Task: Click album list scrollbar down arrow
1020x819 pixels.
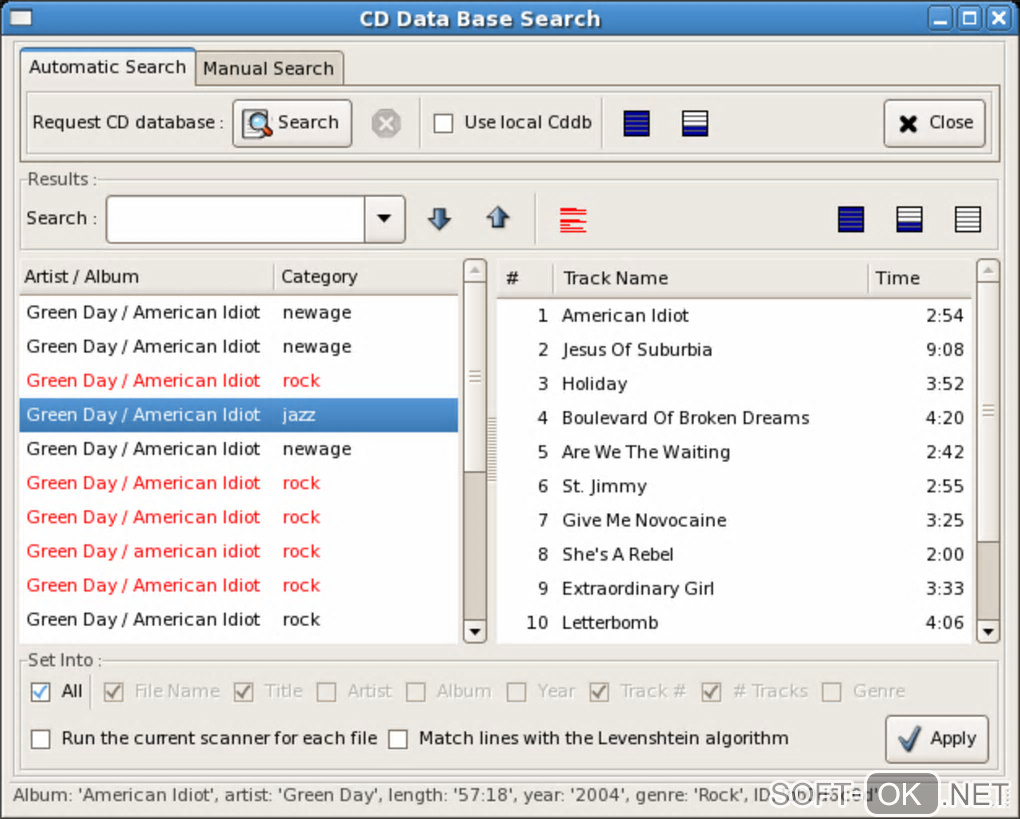Action: [475, 632]
